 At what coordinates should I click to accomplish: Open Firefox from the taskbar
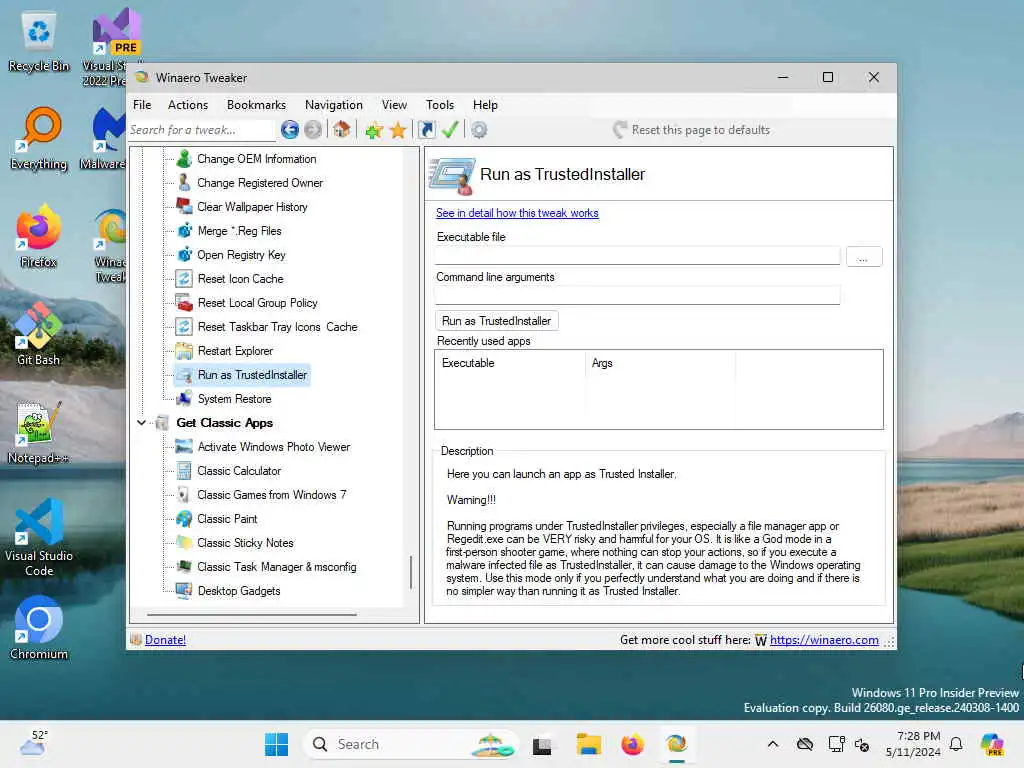(x=632, y=744)
